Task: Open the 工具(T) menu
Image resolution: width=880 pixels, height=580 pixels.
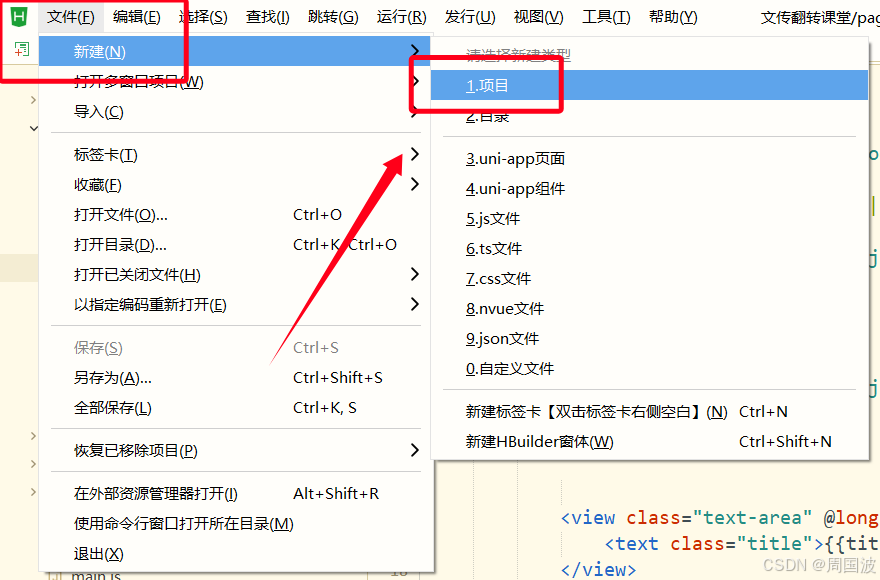Action: click(x=606, y=17)
